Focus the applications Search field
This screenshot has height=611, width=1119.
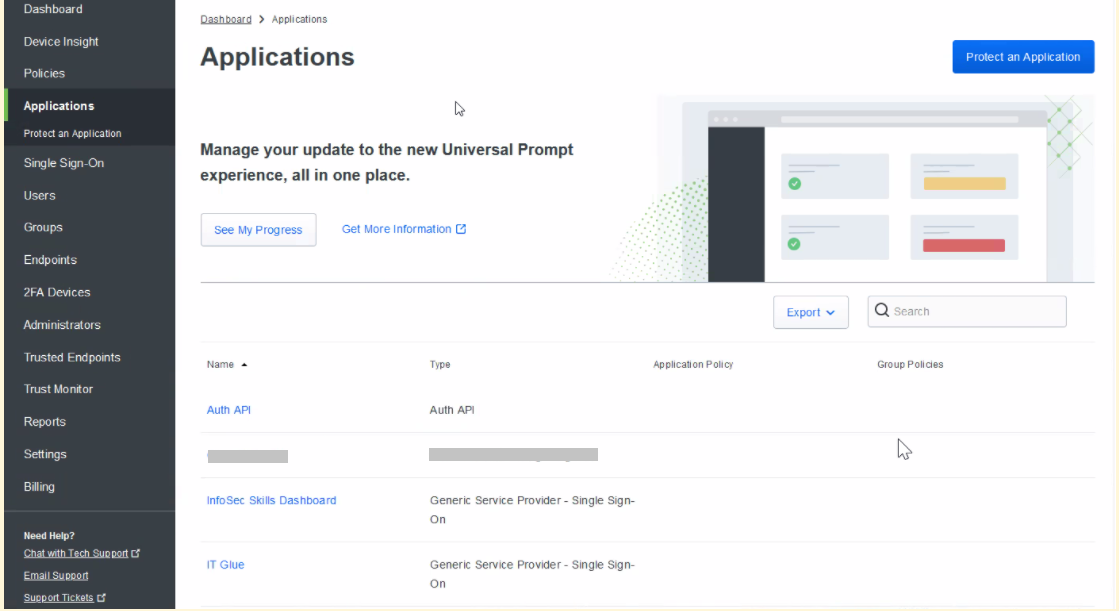[x=975, y=311]
